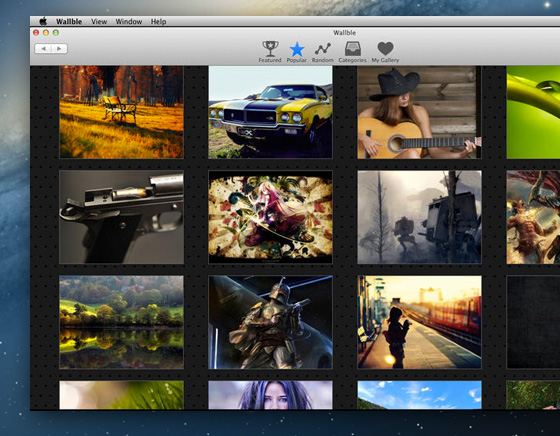Open the Help menu
This screenshot has height=436, width=560.
click(x=158, y=21)
